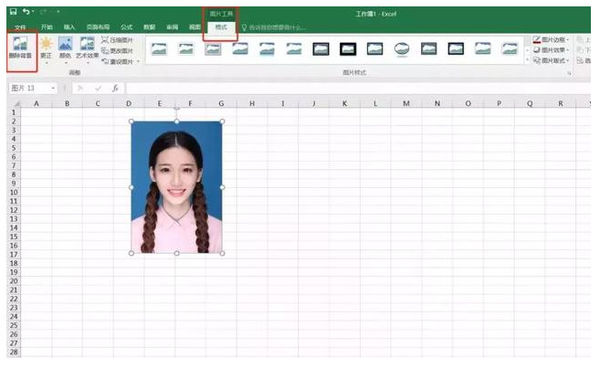Click the insert function fx icon

click(115, 88)
